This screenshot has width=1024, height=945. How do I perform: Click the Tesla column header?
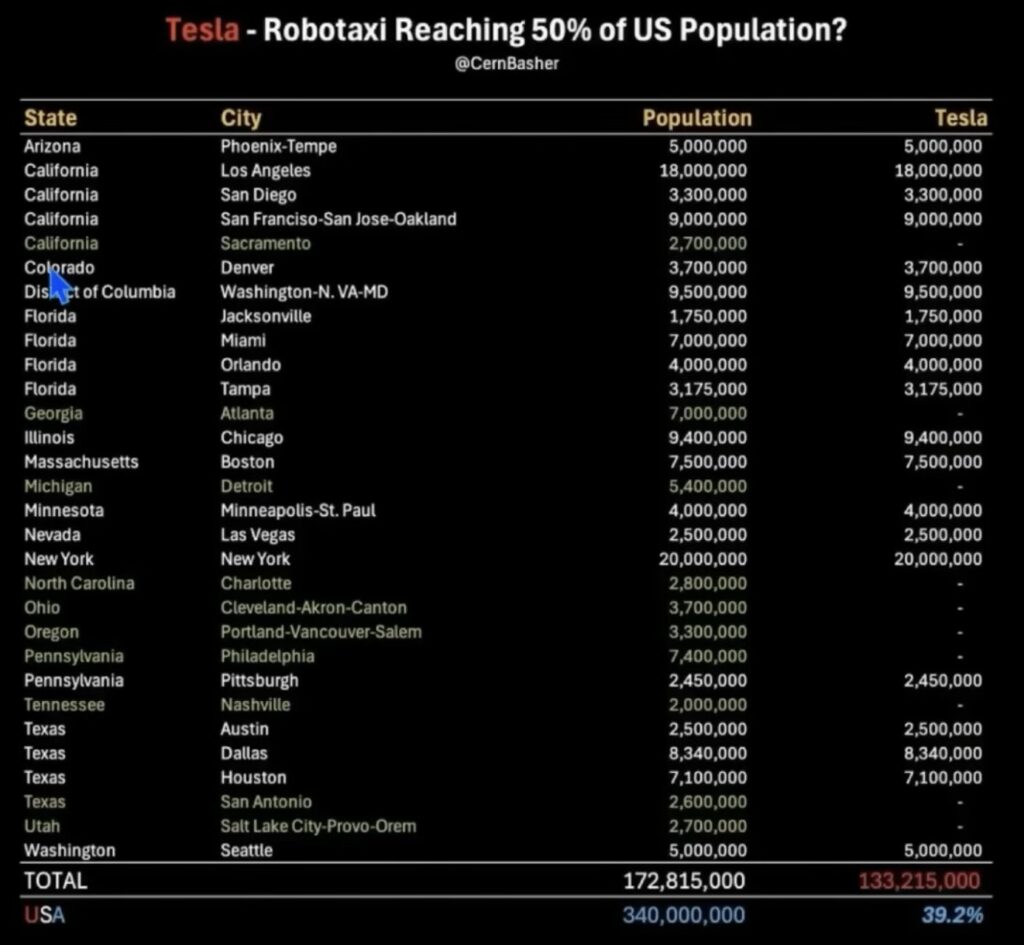(x=960, y=118)
